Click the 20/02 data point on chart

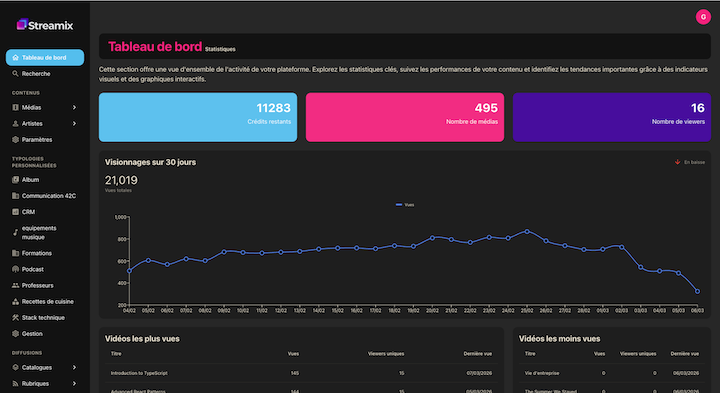click(432, 238)
